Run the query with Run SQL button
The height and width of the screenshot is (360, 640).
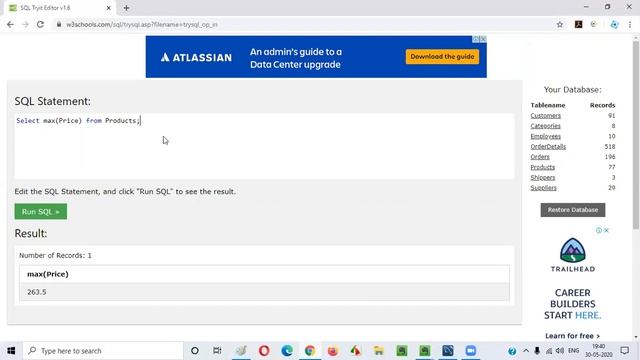[41, 211]
